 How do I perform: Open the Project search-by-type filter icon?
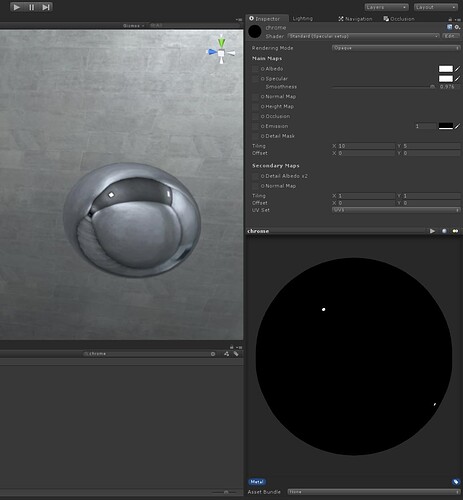click(227, 354)
